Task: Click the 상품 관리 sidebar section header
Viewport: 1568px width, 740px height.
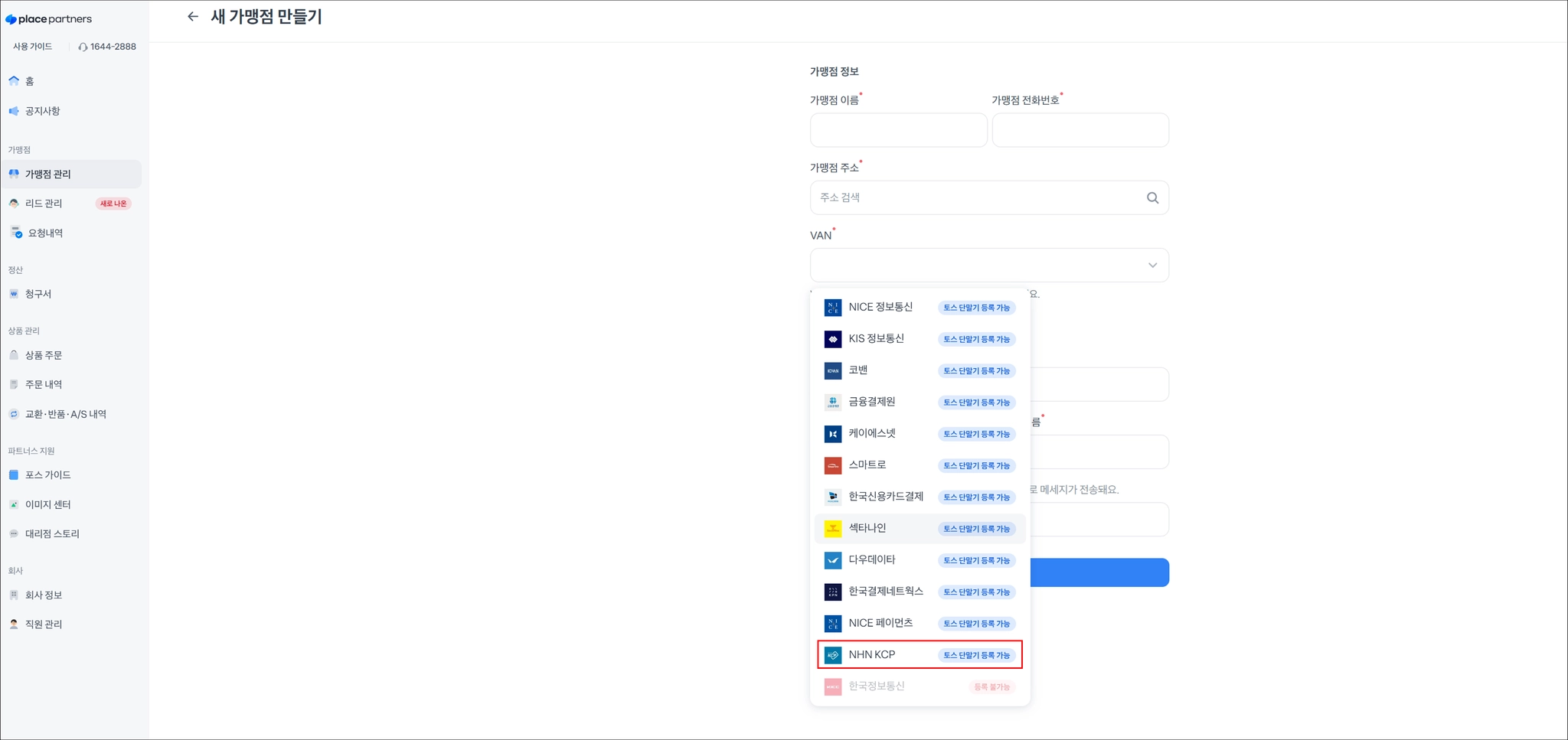Action: point(24,331)
